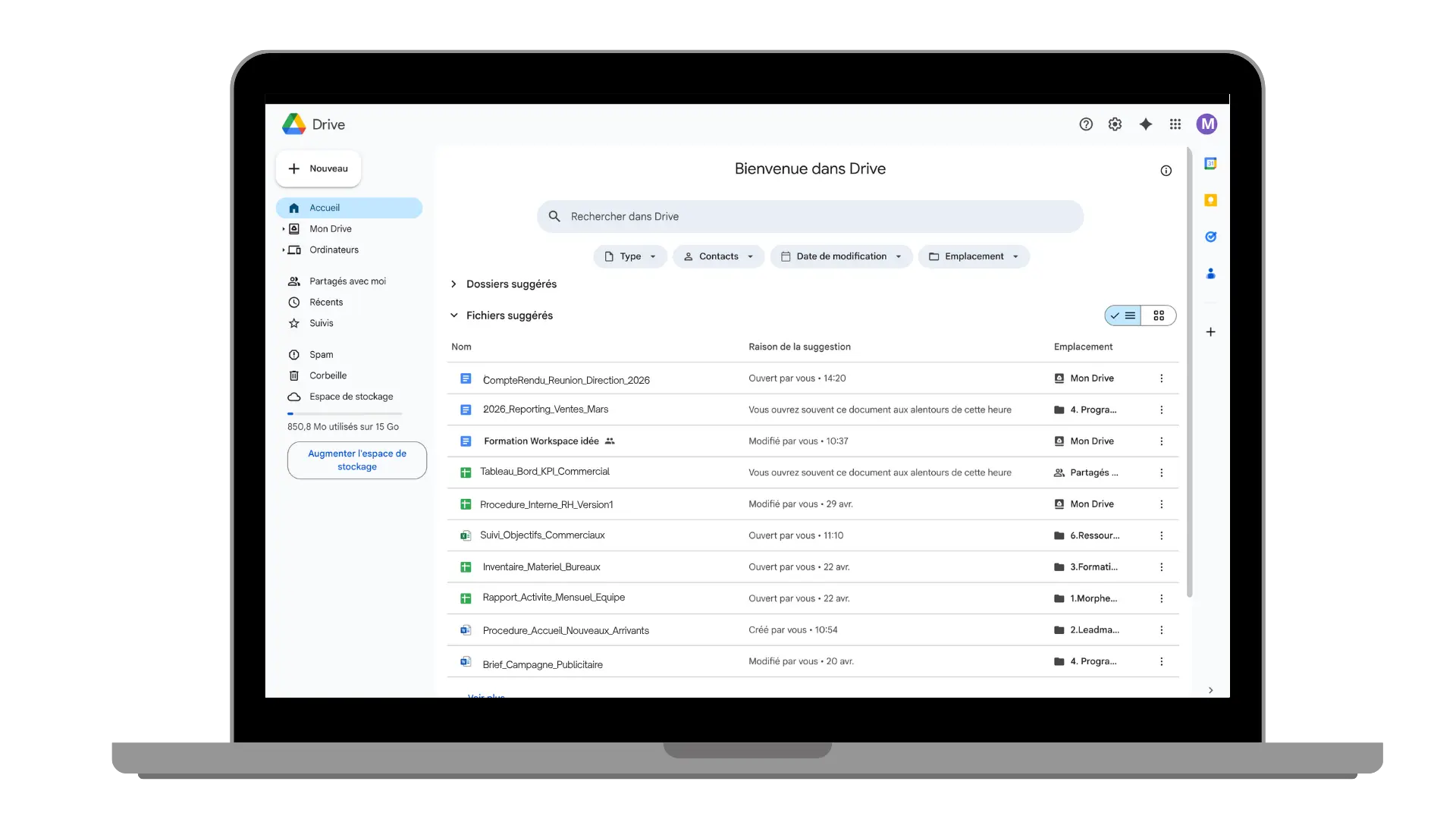This screenshot has width=1456, height=819.
Task: Switch to list view layout
Action: pos(1123,315)
